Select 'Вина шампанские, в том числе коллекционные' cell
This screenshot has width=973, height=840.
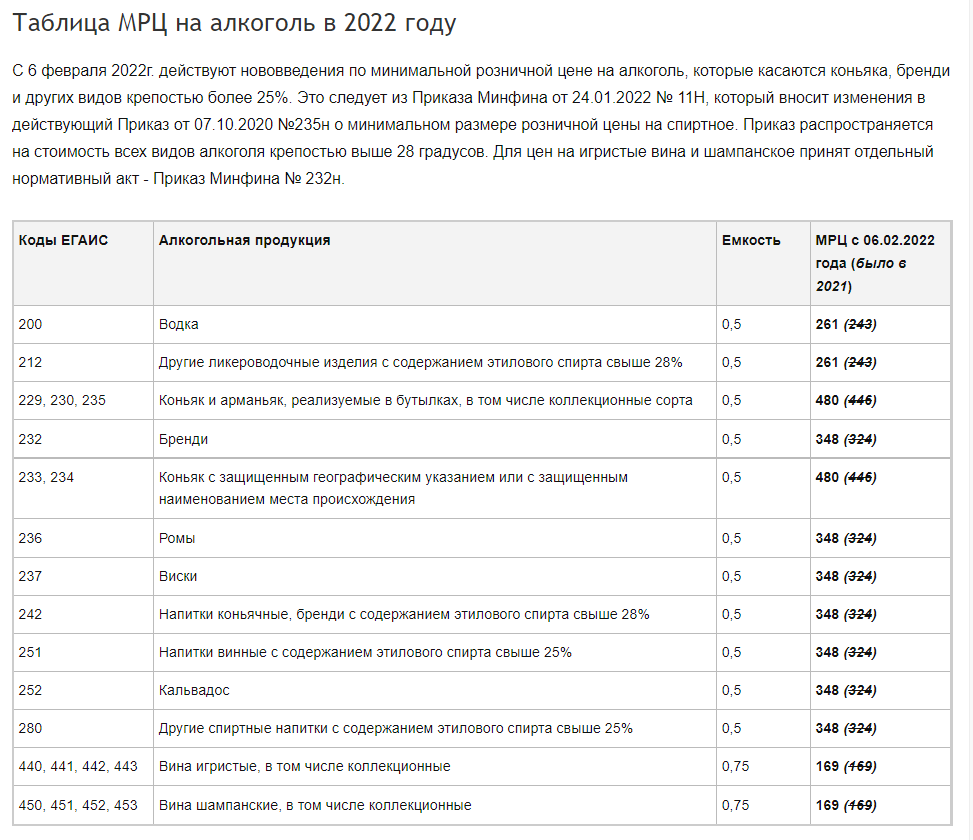coord(435,805)
